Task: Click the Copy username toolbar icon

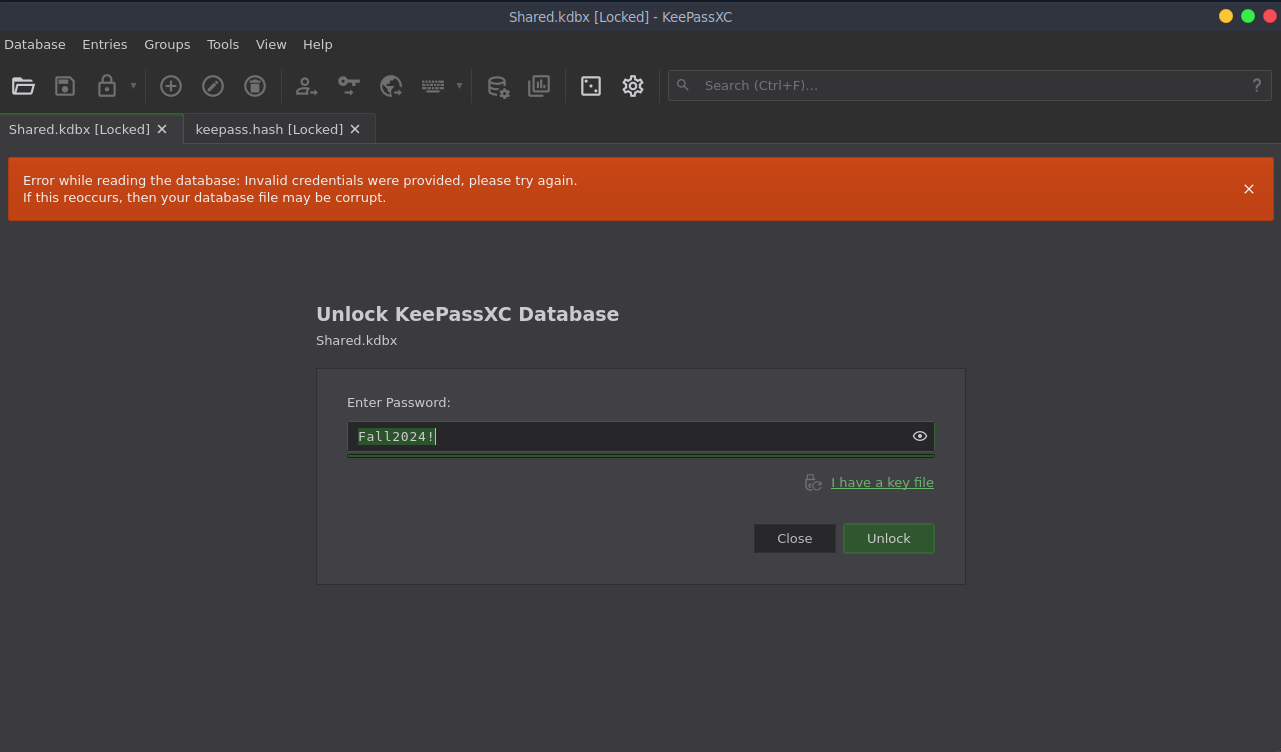Action: click(306, 86)
